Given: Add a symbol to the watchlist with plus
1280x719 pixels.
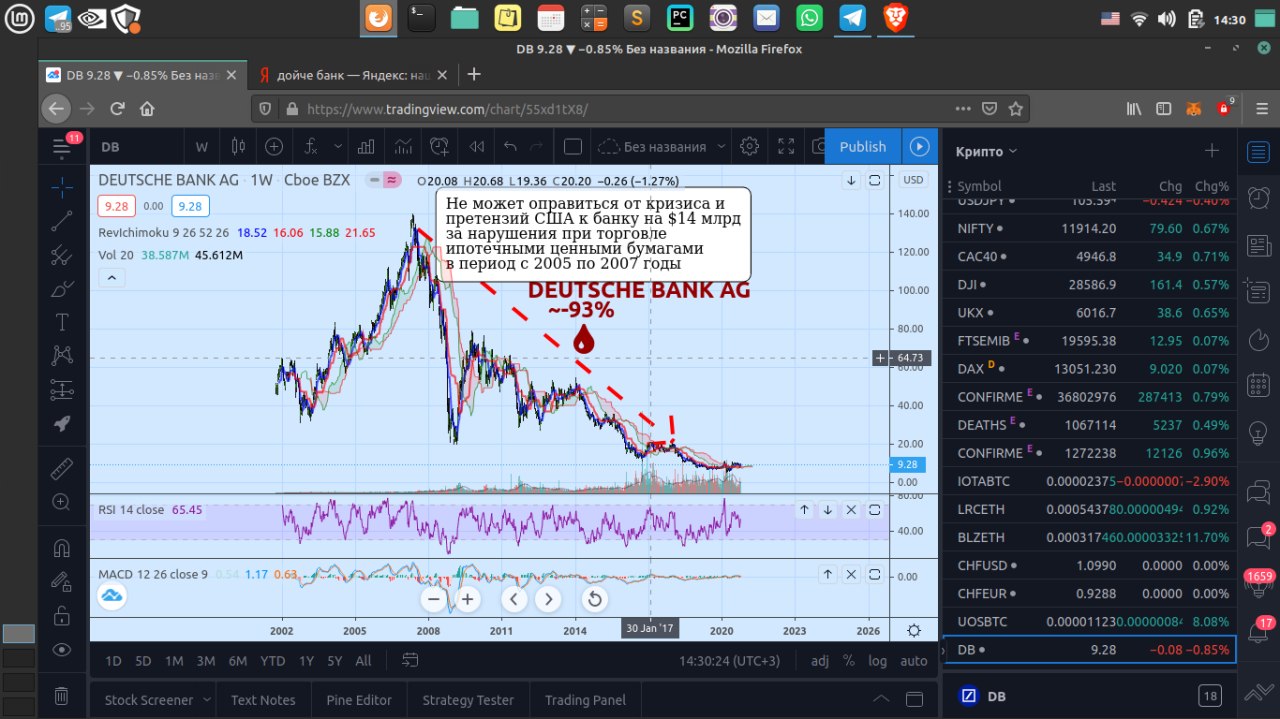Looking at the screenshot, I should pos(1212,151).
